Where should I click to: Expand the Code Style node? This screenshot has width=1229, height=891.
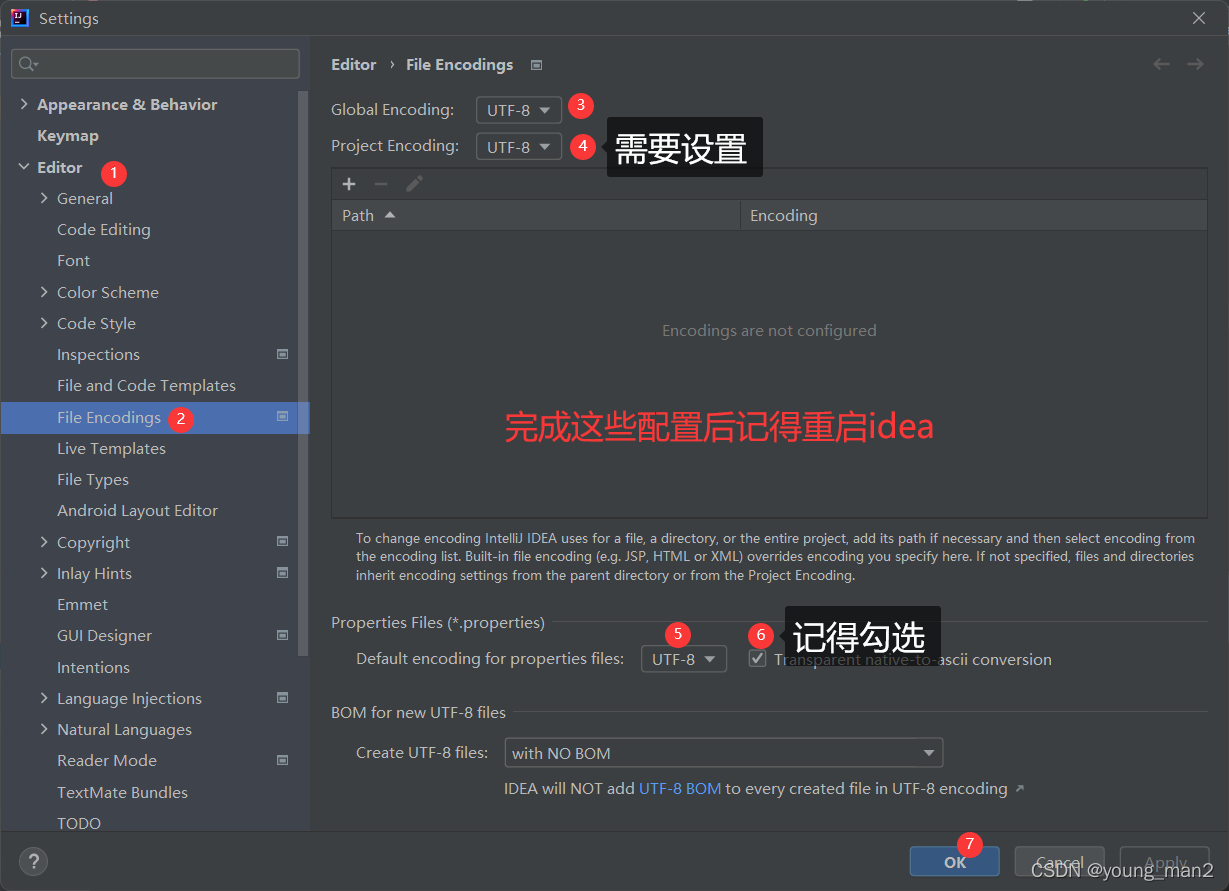[x=44, y=323]
